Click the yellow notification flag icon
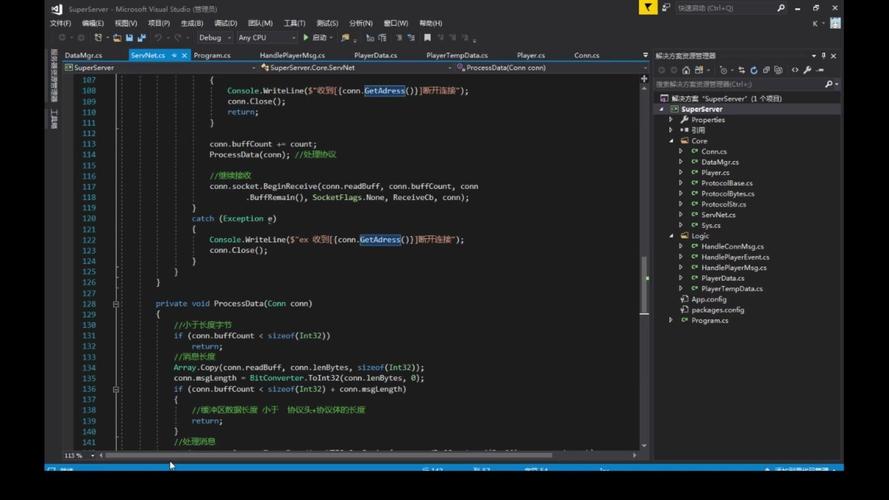The height and width of the screenshot is (500, 889). pos(649,8)
